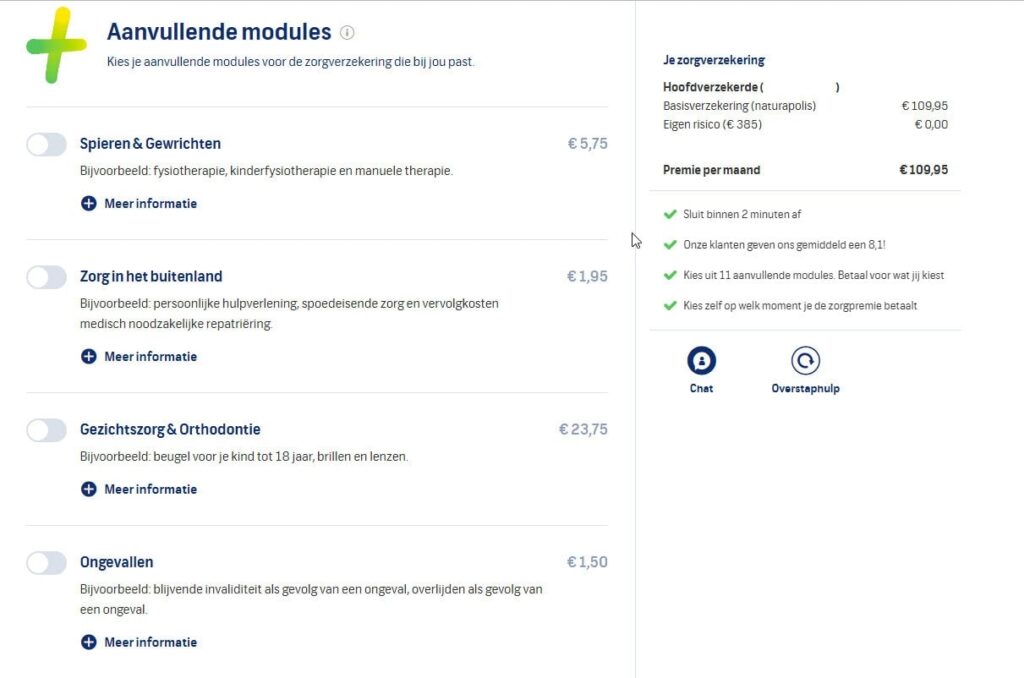1024x678 pixels.
Task: Expand Meer informatie for Ongevallen
Action: tap(151, 643)
